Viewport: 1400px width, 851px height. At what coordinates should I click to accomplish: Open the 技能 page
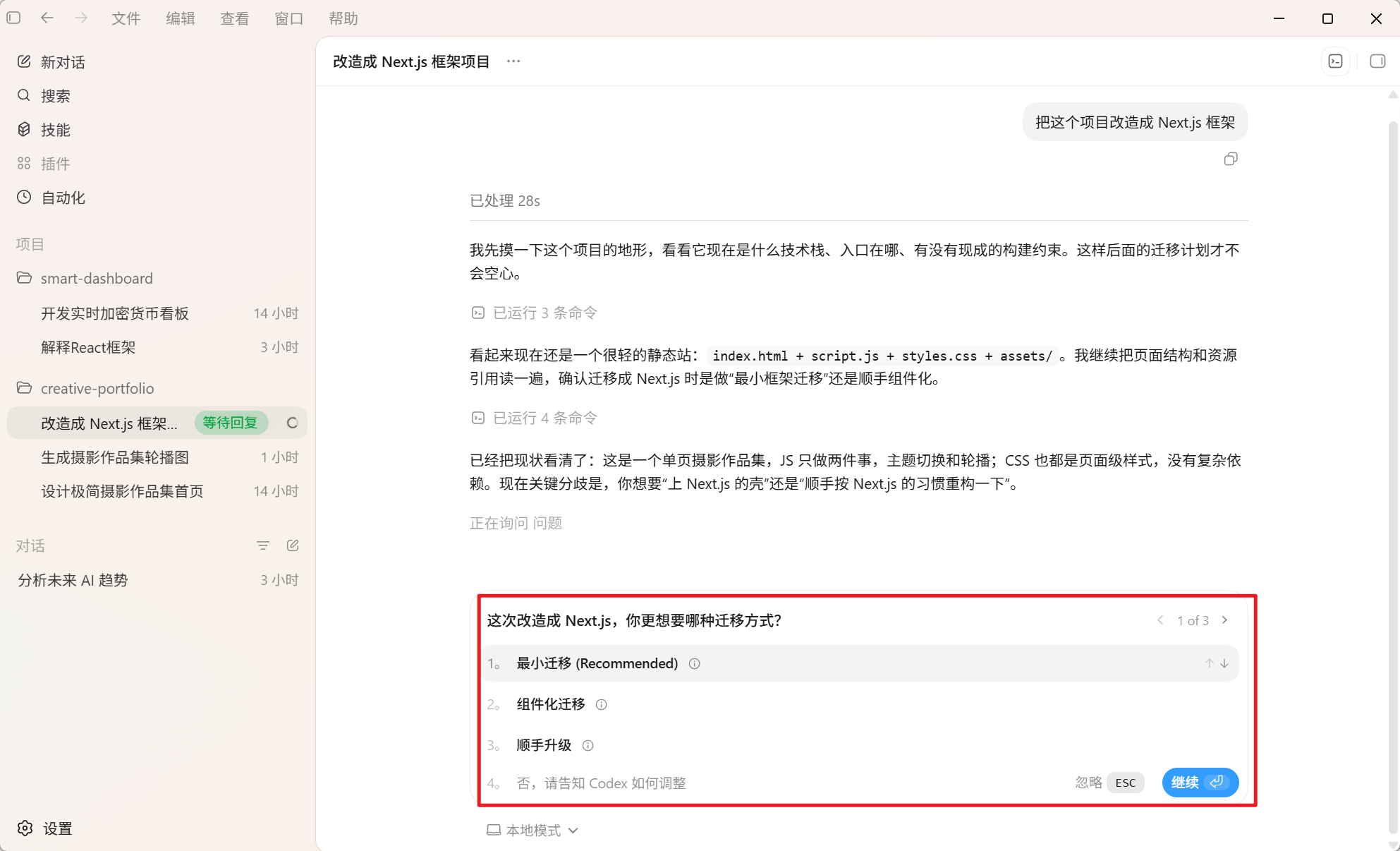(x=44, y=130)
